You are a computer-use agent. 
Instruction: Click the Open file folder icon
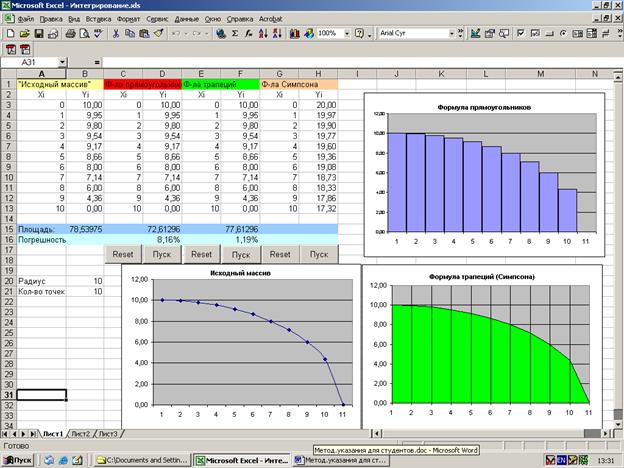tap(26, 33)
